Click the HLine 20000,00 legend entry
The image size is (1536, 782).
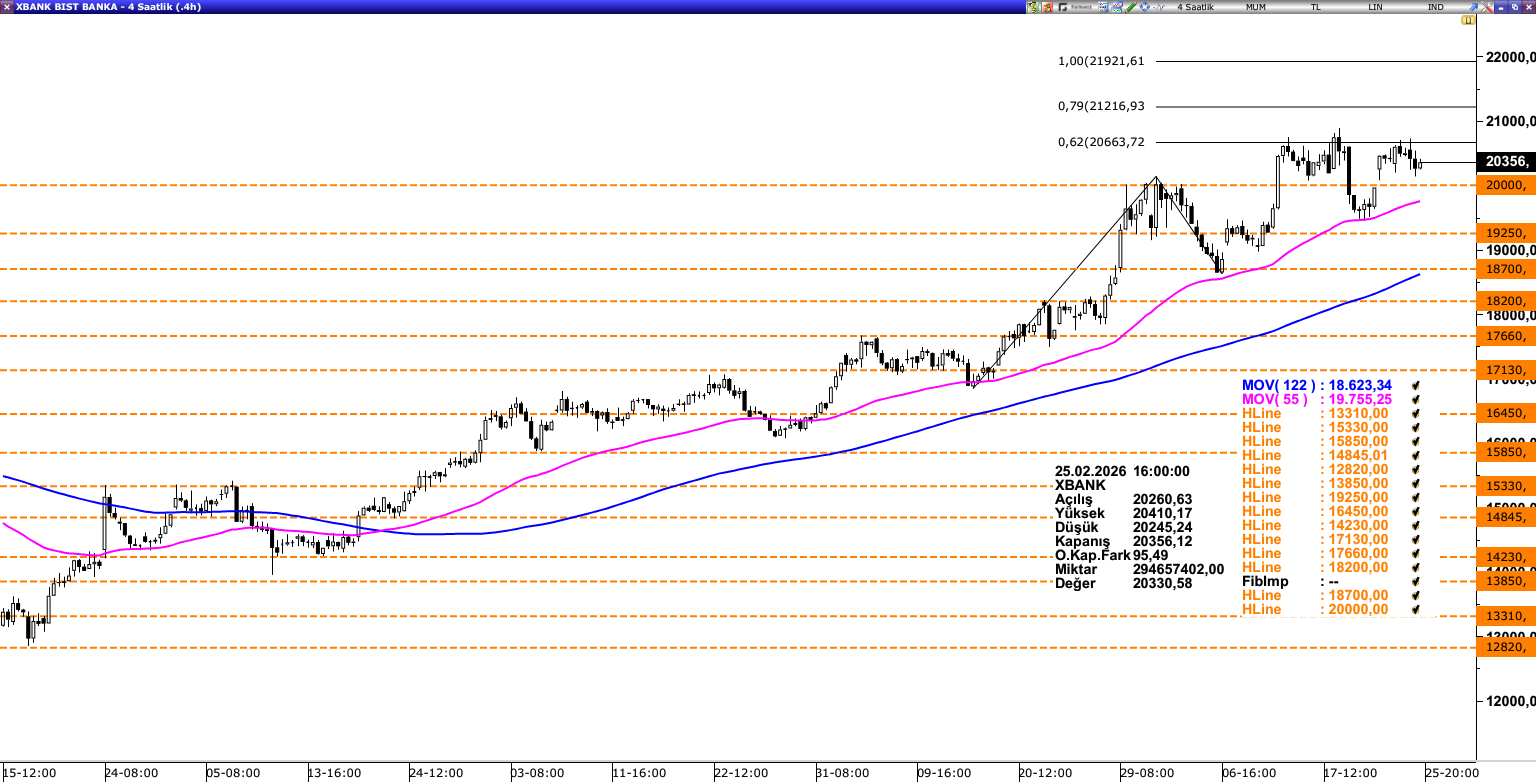[1315, 609]
